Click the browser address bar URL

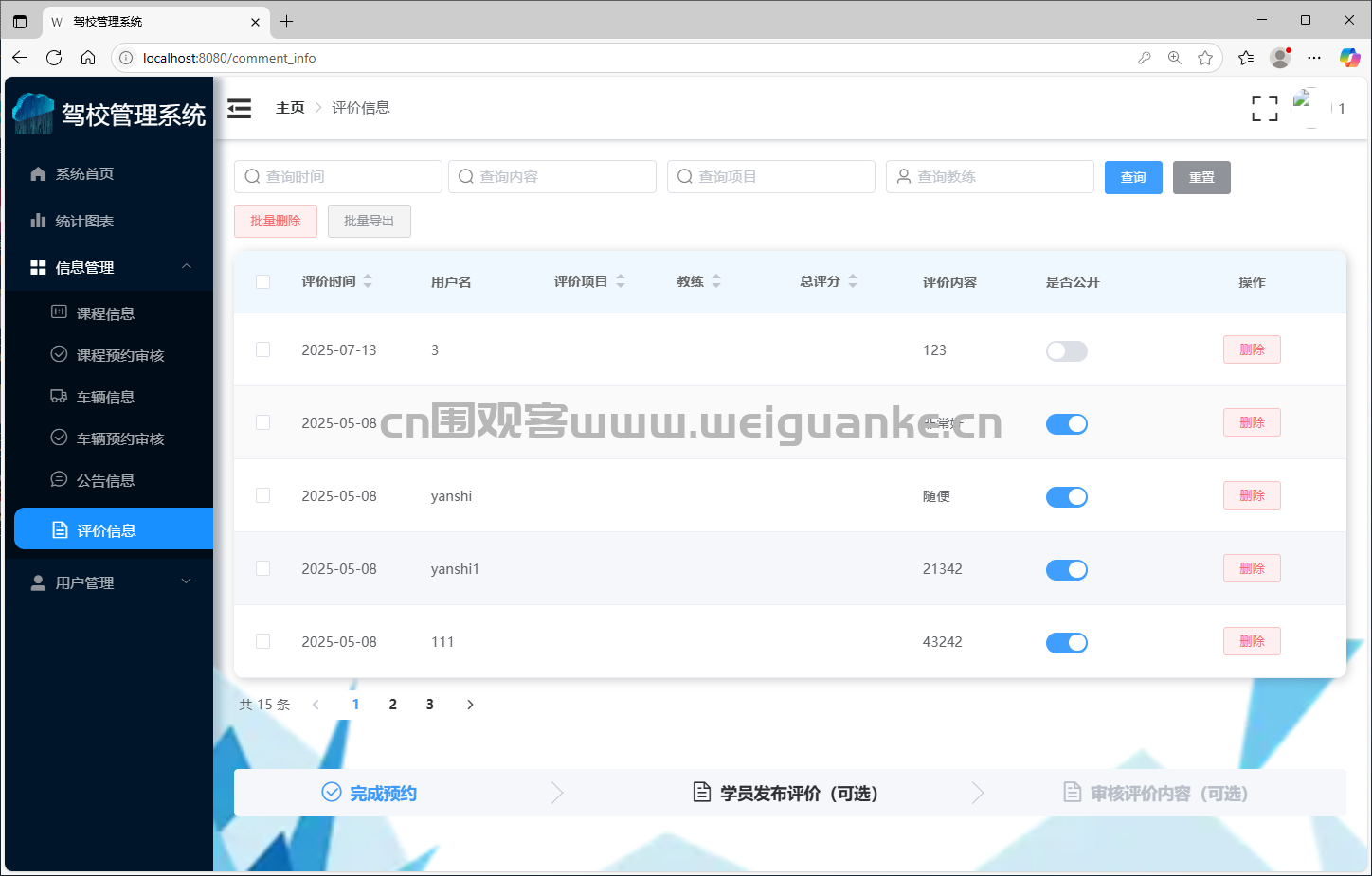tap(229, 58)
